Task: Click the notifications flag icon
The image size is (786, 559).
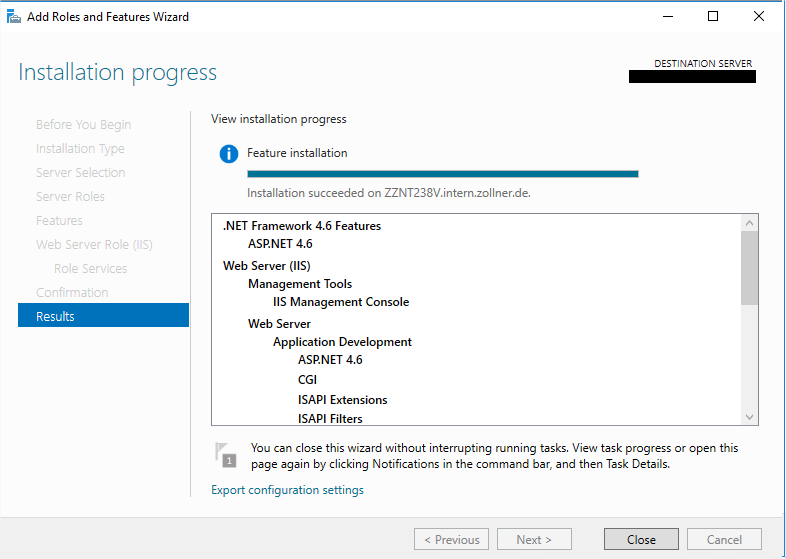Action: (227, 455)
